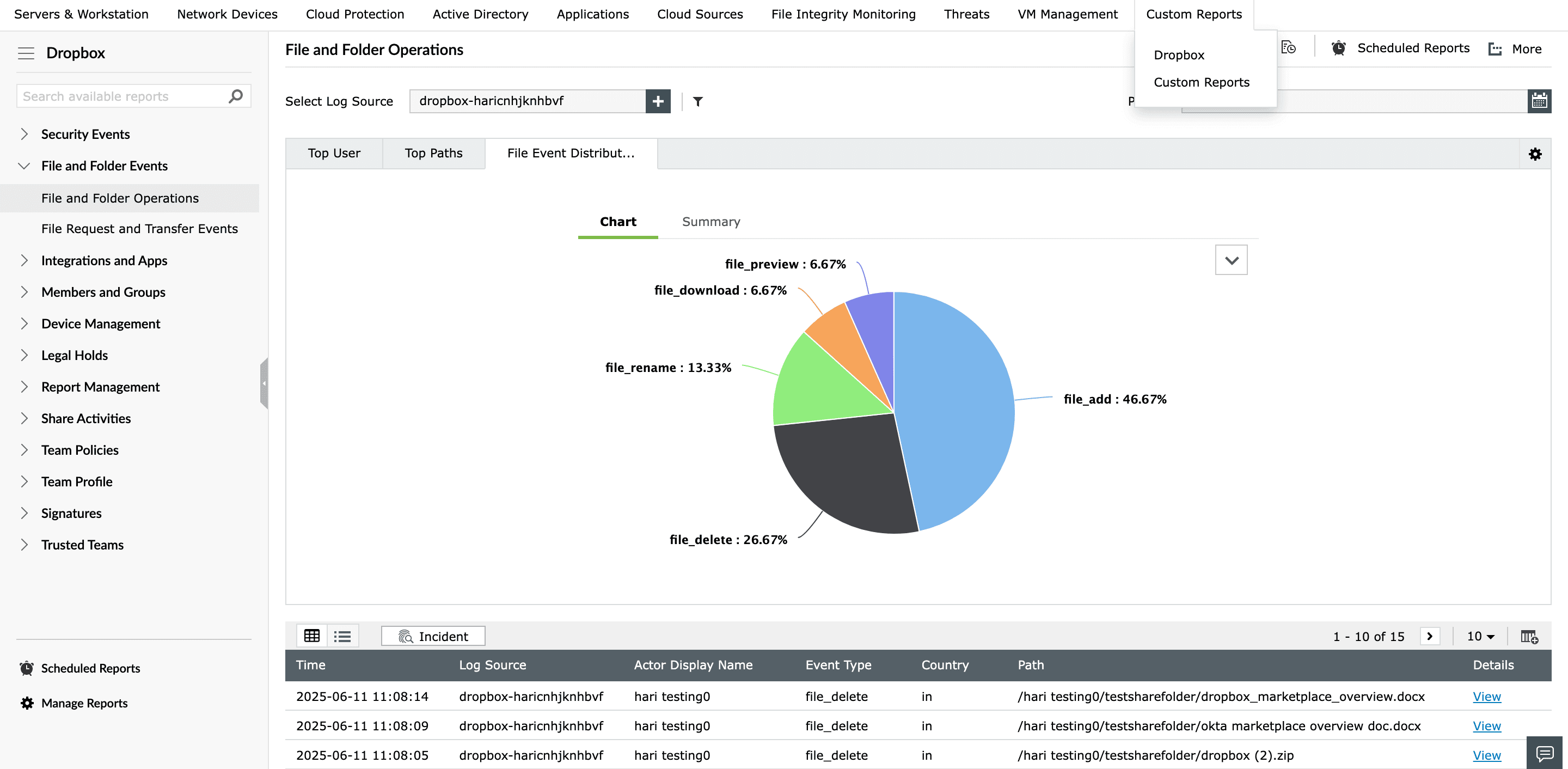The width and height of the screenshot is (1568, 769).
Task: Switch to the list view icon
Action: pyautogui.click(x=342, y=636)
